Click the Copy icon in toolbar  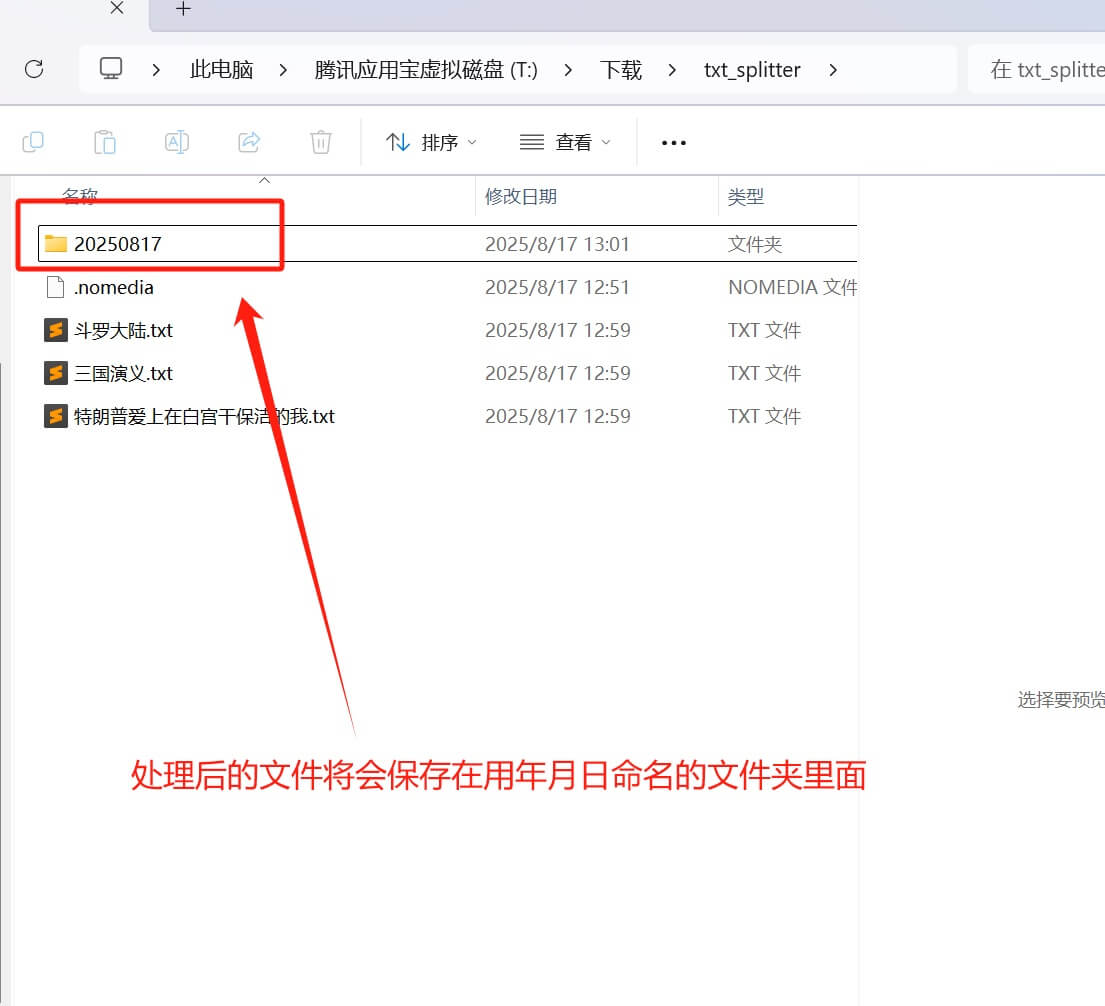click(33, 142)
